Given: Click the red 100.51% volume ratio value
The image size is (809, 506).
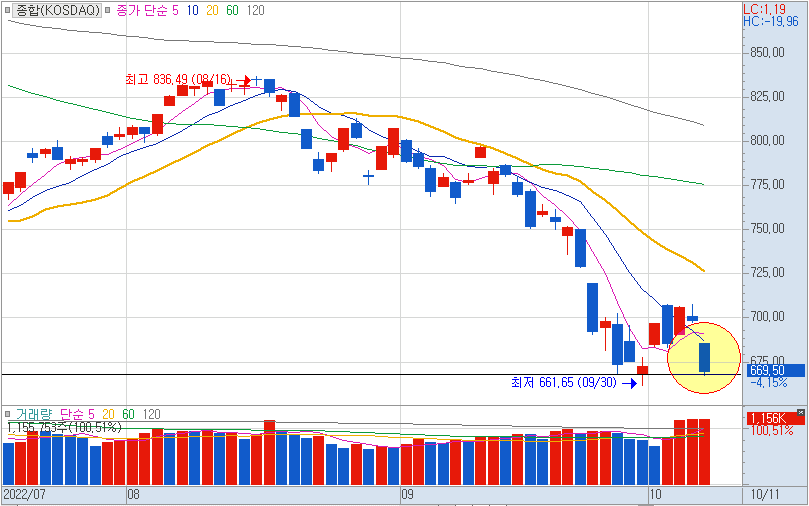Looking at the screenshot, I should 772,430.
